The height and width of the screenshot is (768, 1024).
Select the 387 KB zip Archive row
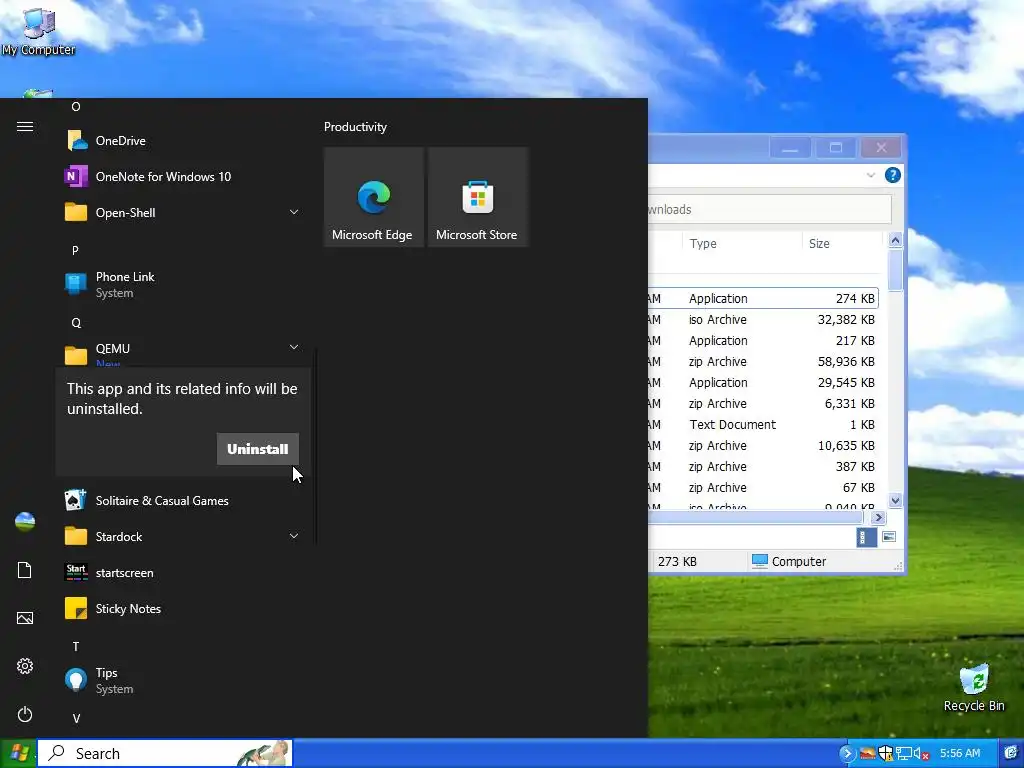763,466
